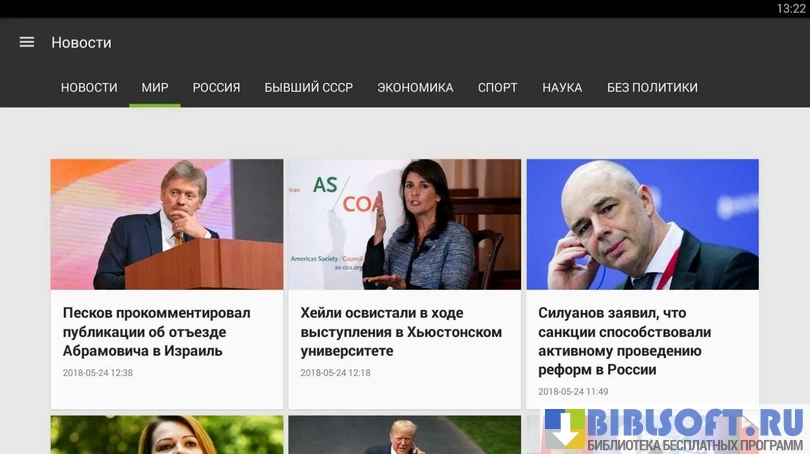Open the Trump photo article card
810x454 pixels.
point(404,435)
